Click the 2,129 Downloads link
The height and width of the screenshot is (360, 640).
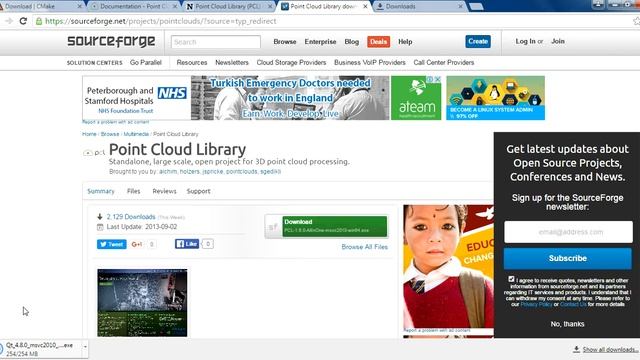click(131, 217)
